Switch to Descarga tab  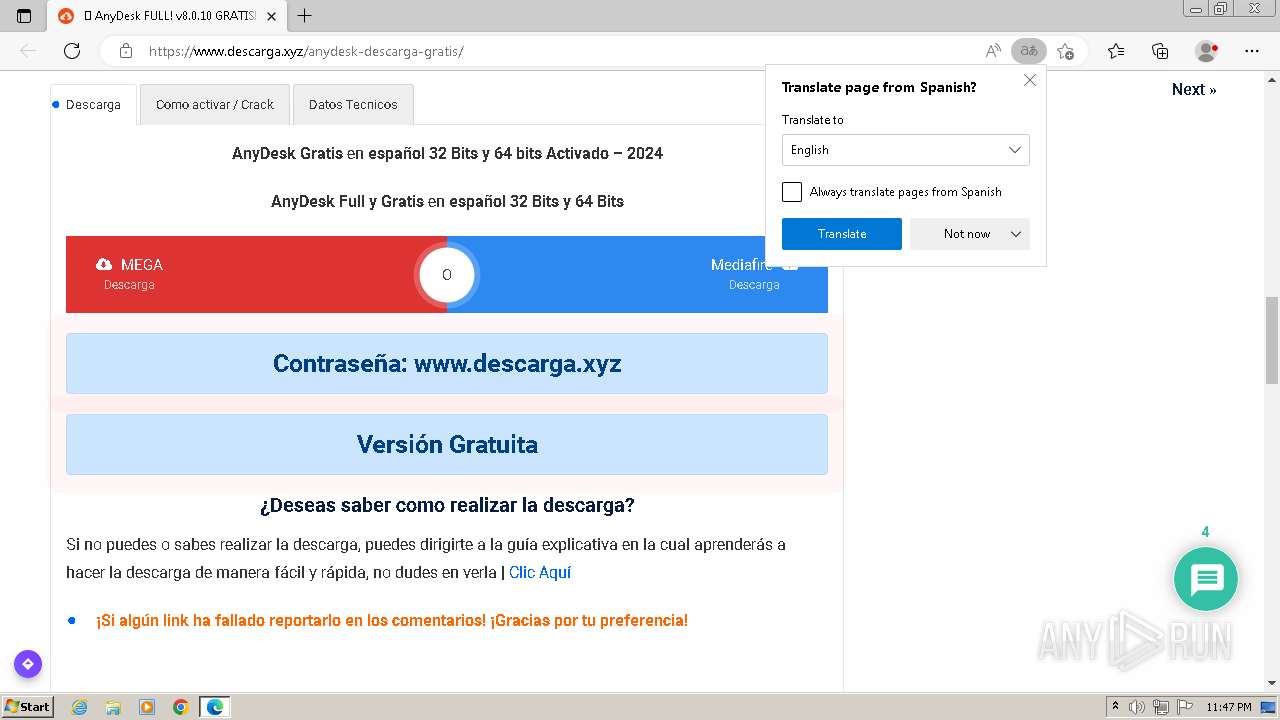[x=93, y=104]
